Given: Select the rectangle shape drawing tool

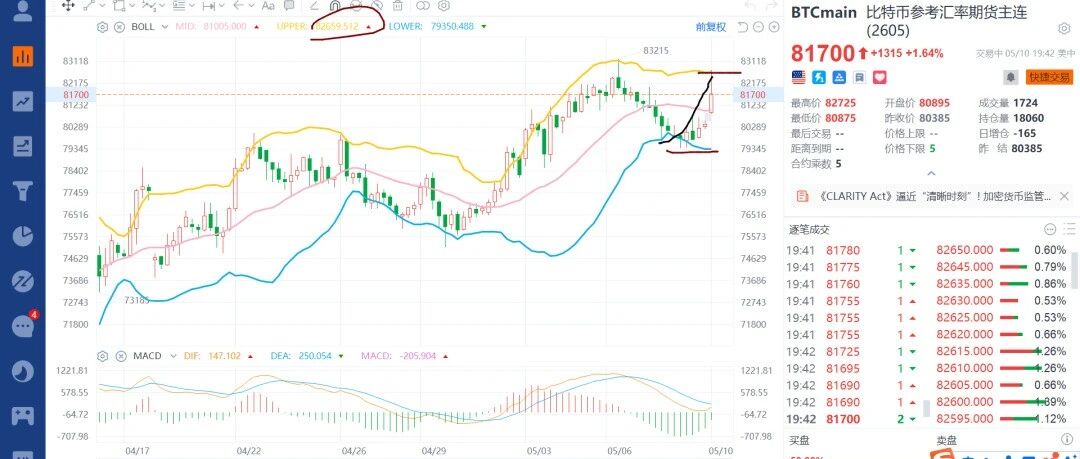Looking at the screenshot, I should (118, 6).
